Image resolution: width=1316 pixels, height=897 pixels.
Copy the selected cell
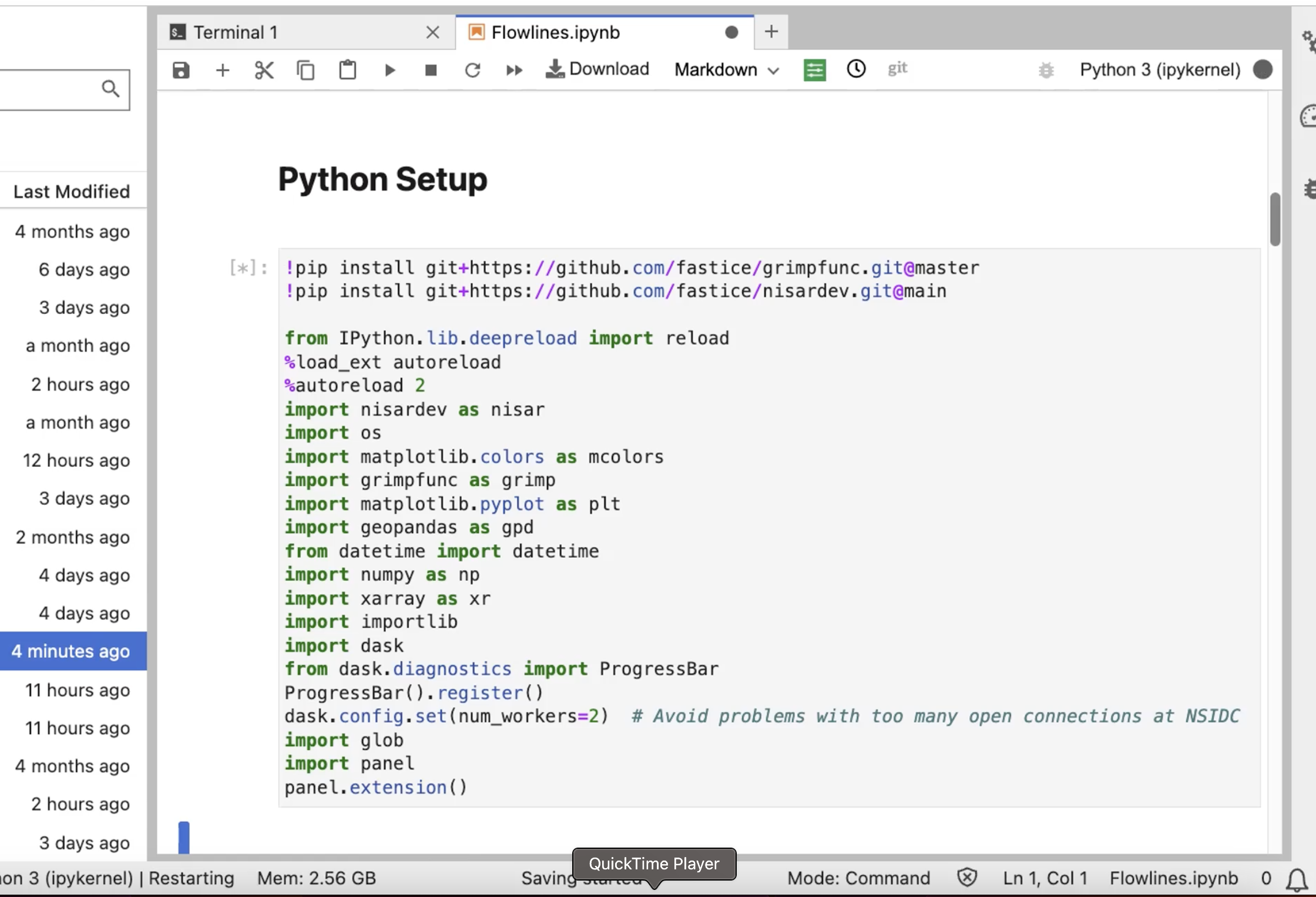305,70
